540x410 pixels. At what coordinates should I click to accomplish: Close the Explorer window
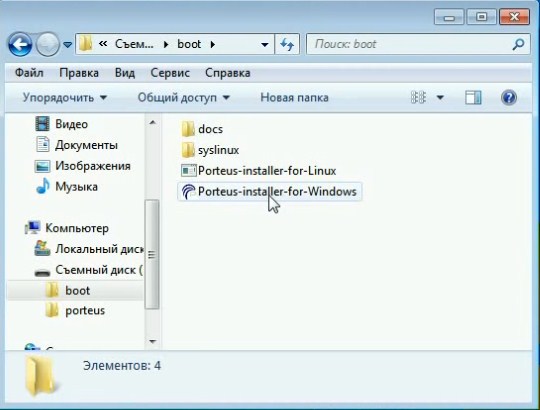(x=514, y=17)
